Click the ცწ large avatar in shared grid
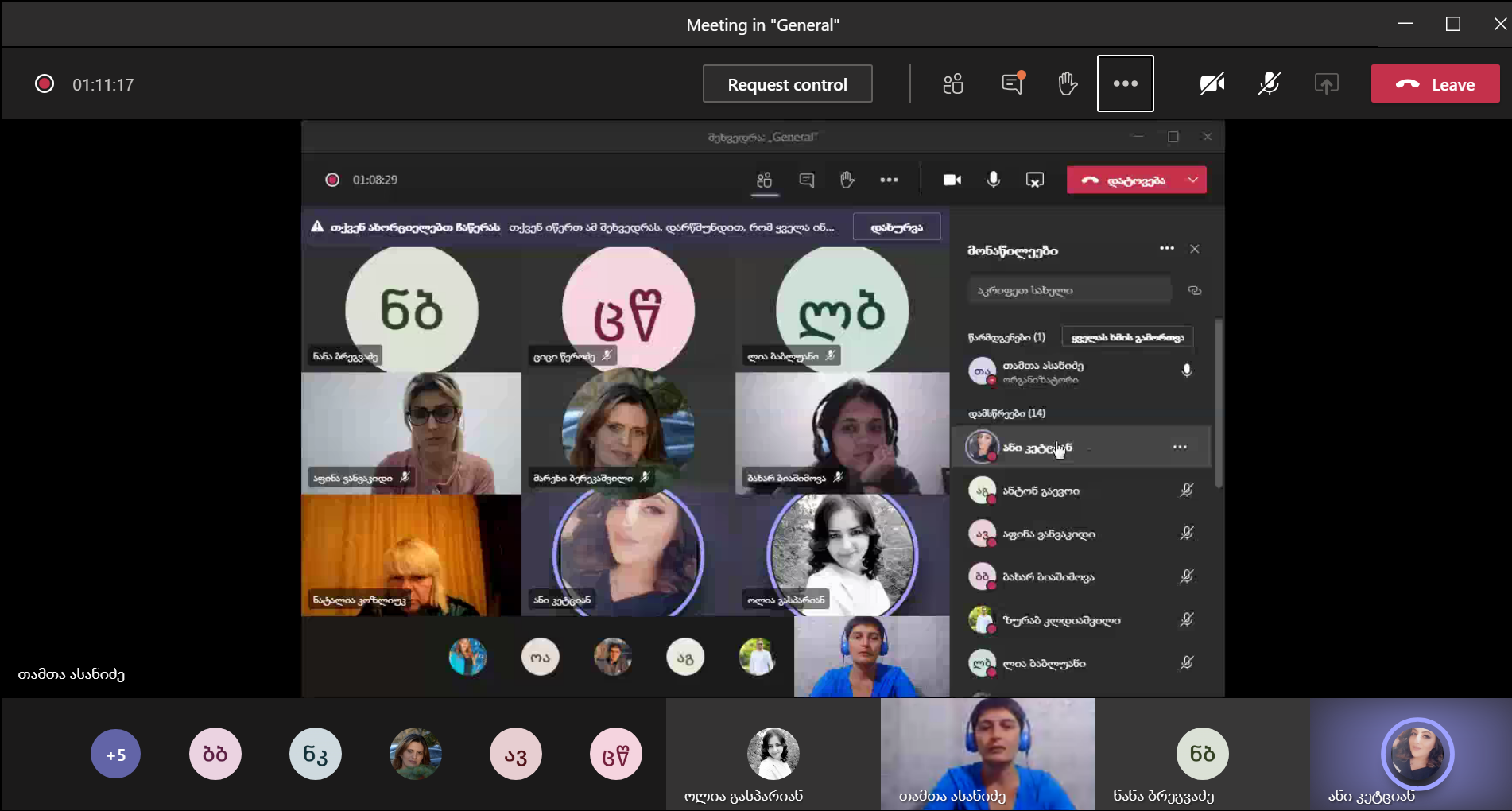The width and height of the screenshot is (1512, 811). [628, 309]
